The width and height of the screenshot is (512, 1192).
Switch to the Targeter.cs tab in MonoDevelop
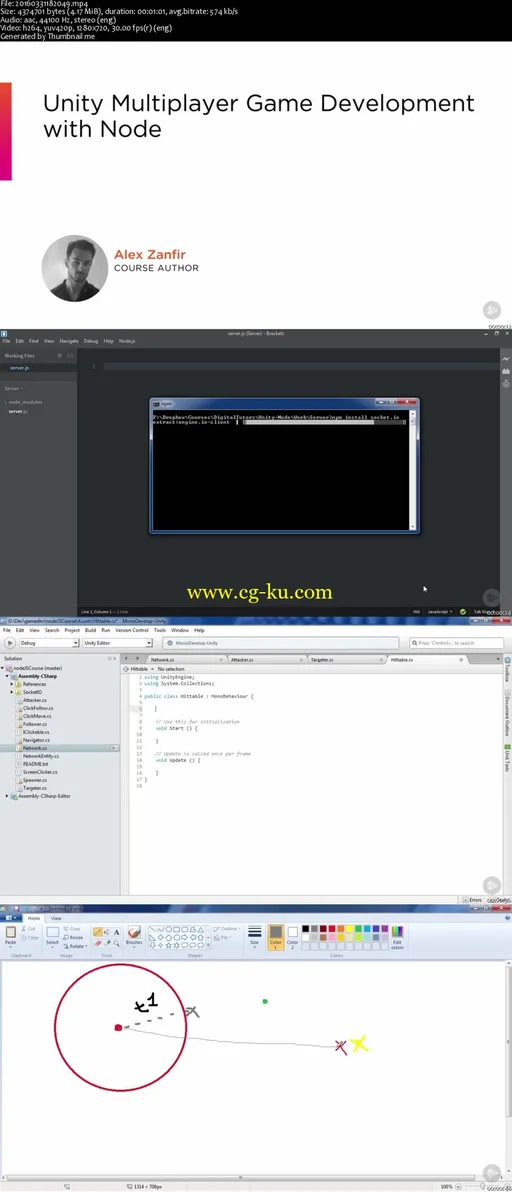[346, 660]
